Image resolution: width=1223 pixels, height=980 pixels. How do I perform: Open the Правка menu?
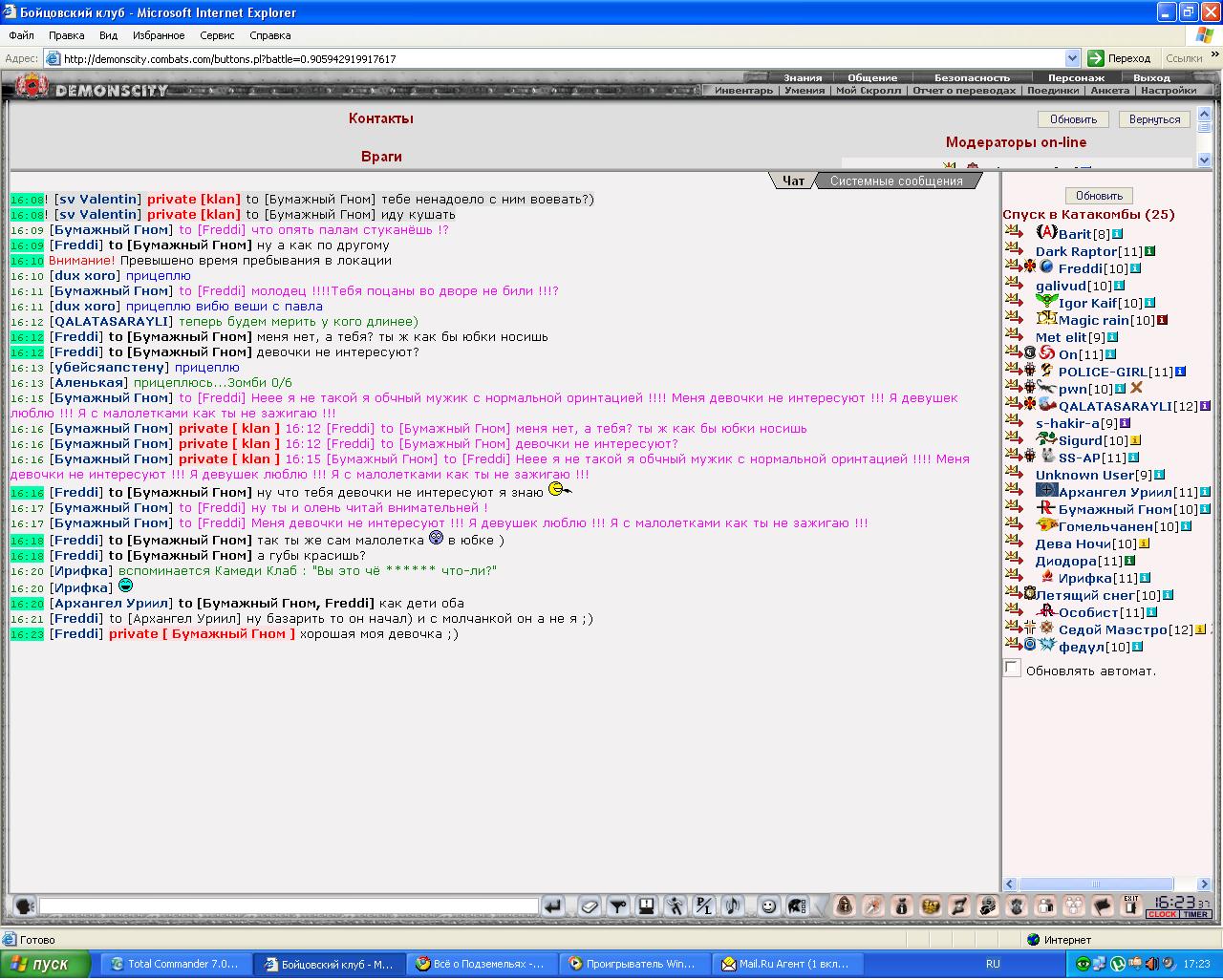67,35
